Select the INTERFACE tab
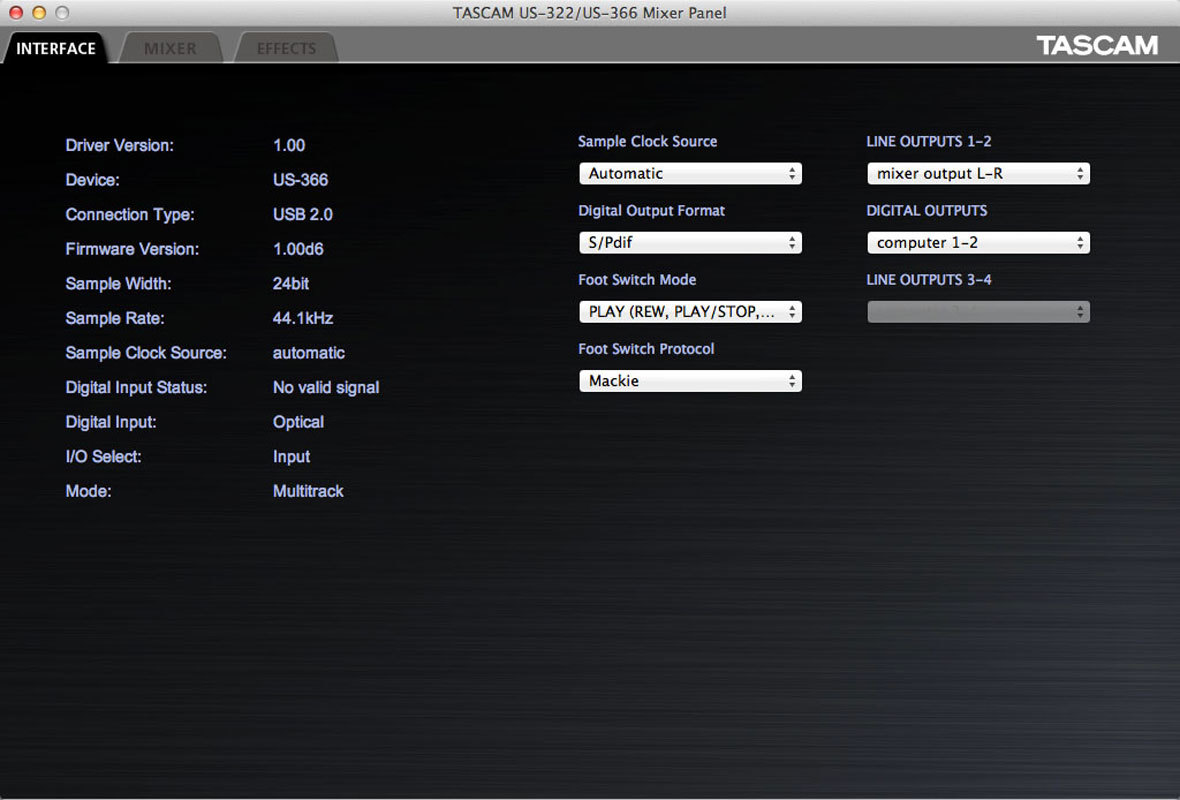 (x=56, y=48)
